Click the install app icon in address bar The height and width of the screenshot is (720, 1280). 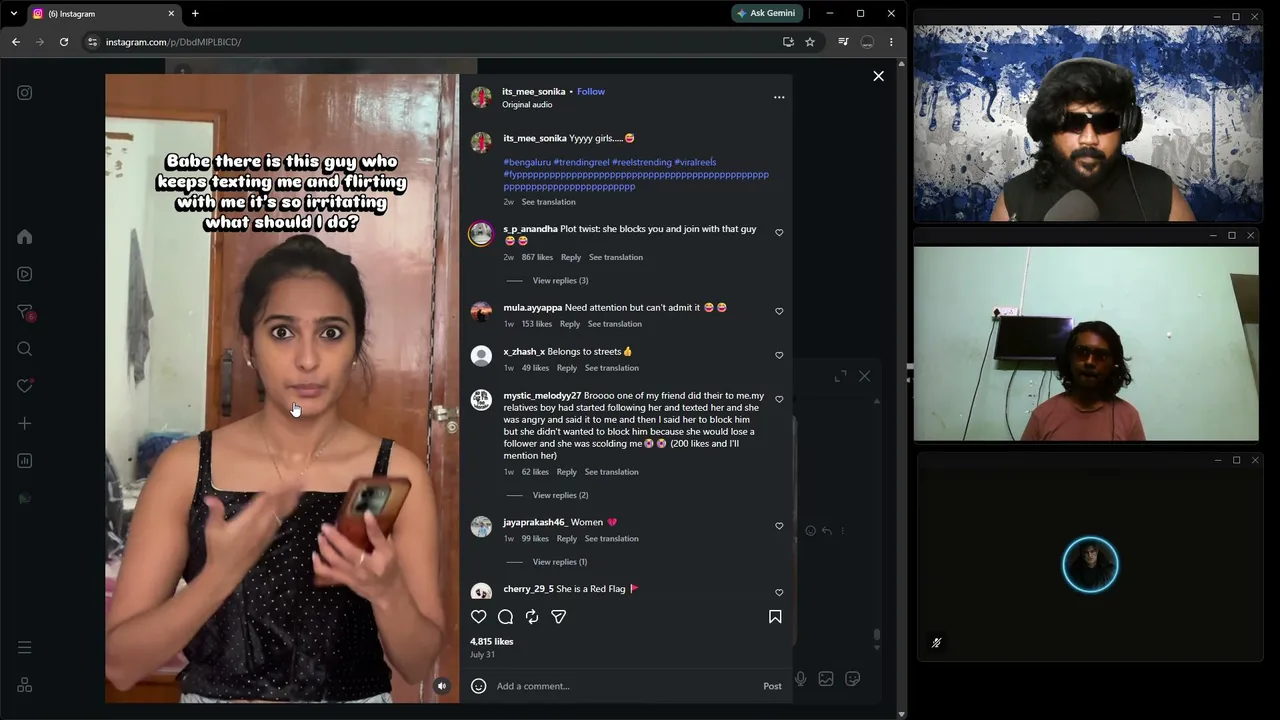[x=788, y=42]
